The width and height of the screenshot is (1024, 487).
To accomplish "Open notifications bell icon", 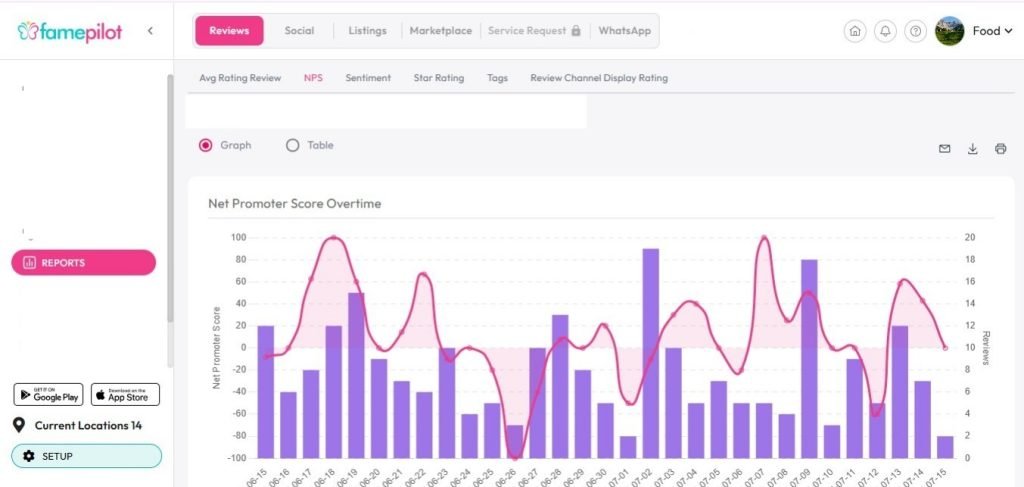I will 885,31.
